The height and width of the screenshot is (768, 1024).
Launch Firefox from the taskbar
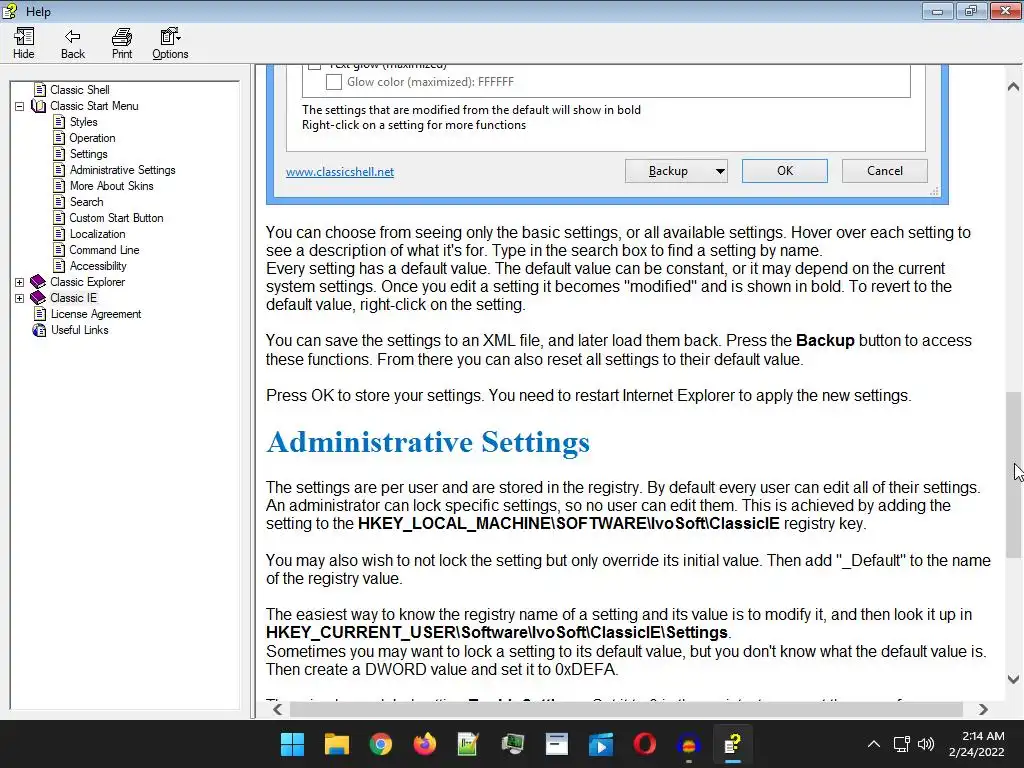point(424,744)
